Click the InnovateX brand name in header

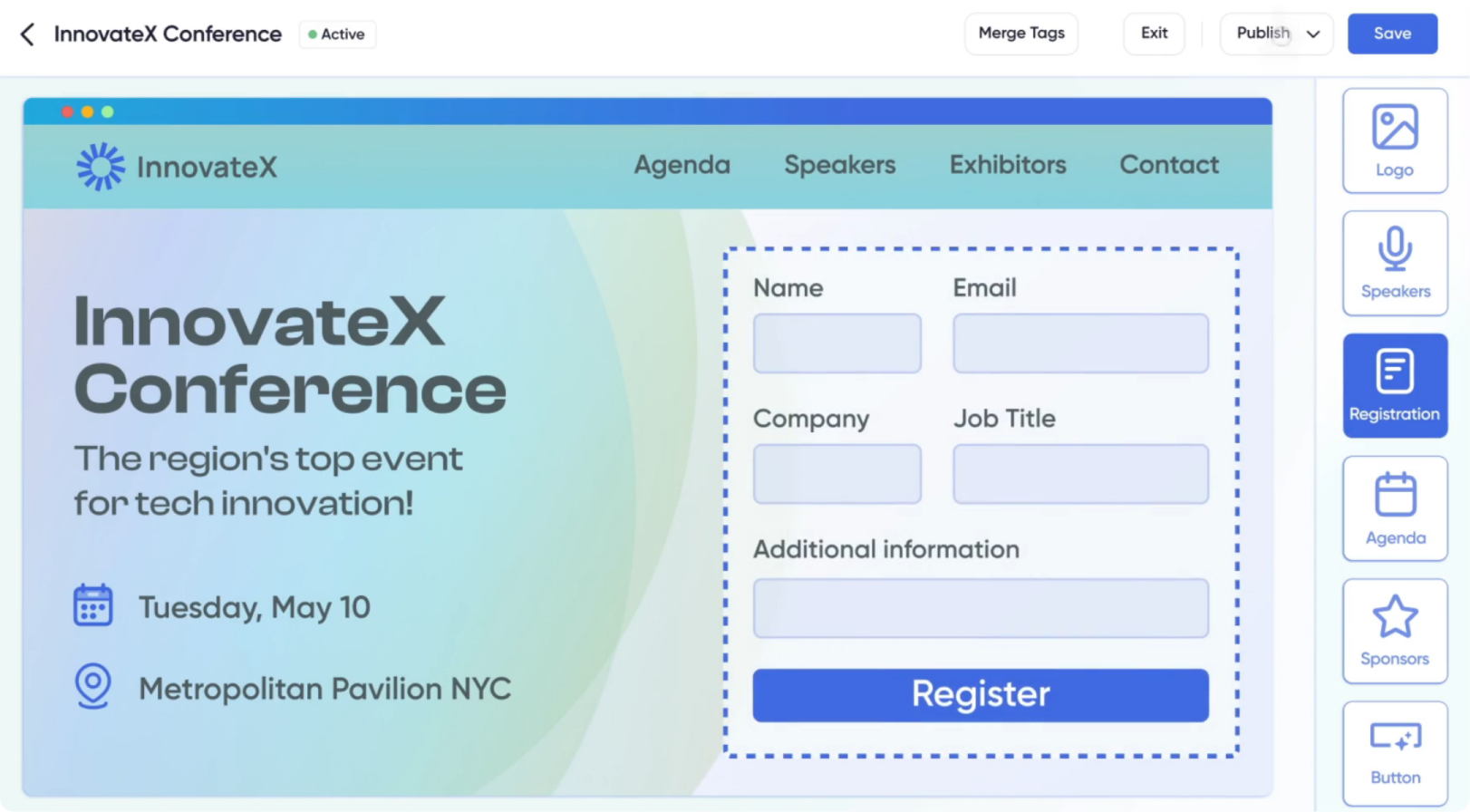coord(207,168)
